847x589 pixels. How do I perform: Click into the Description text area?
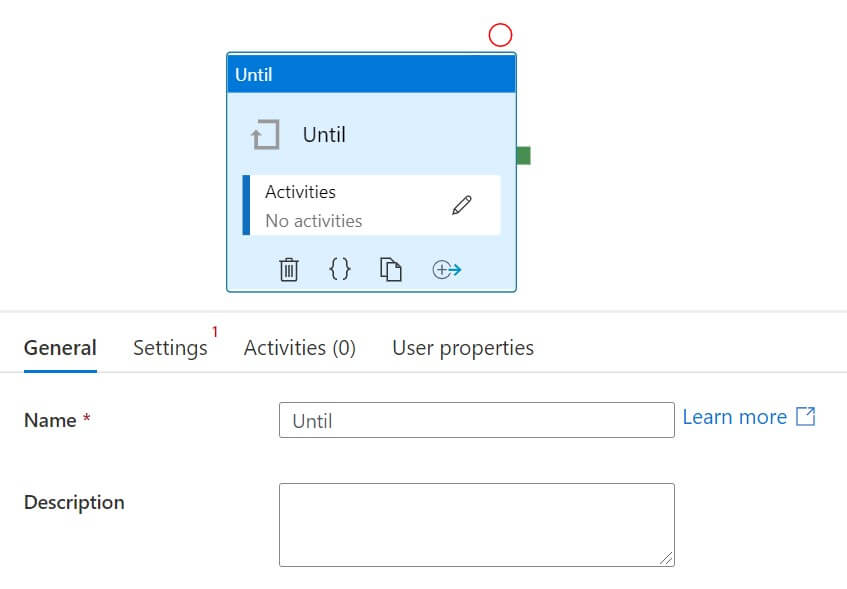tap(476, 524)
